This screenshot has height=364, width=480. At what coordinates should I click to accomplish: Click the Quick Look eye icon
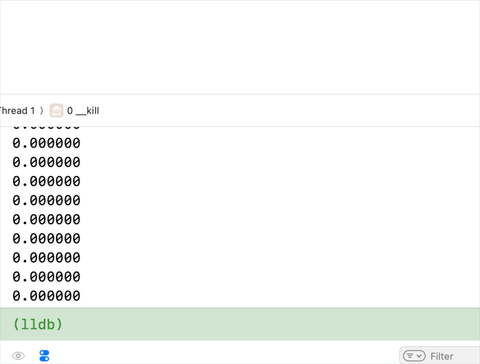pos(18,356)
